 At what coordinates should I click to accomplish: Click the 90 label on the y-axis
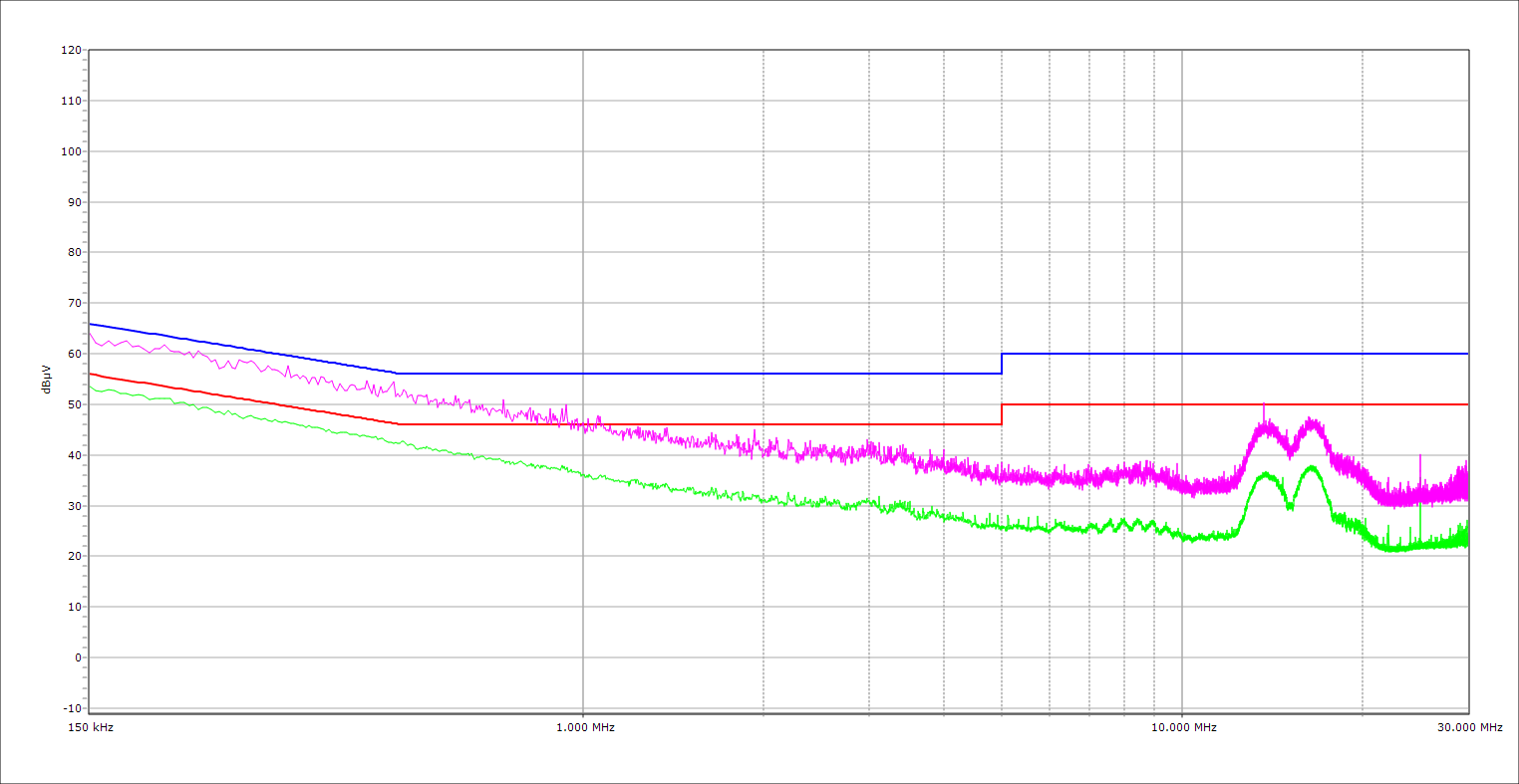tap(74, 202)
